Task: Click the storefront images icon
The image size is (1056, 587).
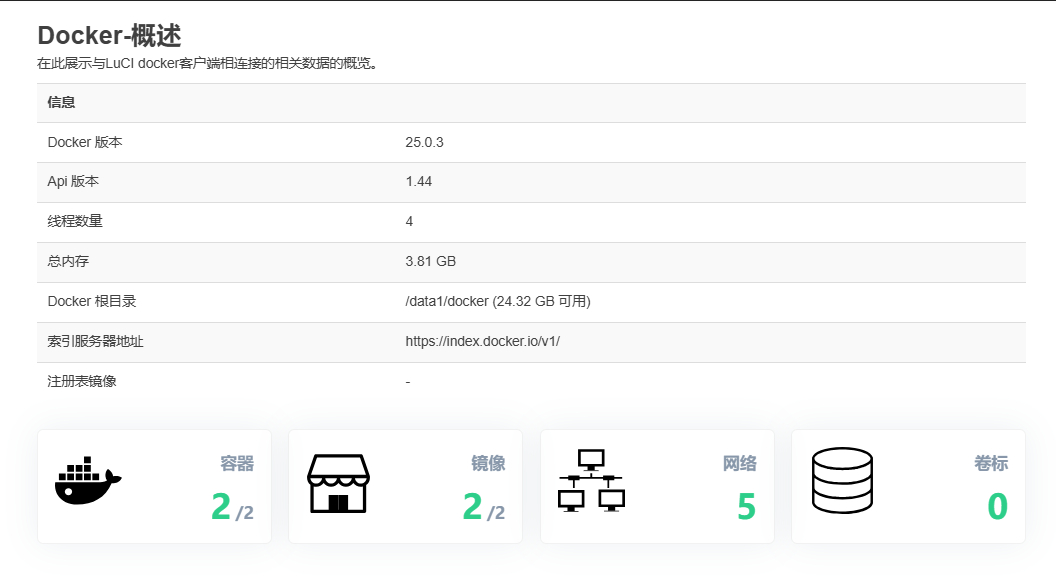Action: coord(338,483)
